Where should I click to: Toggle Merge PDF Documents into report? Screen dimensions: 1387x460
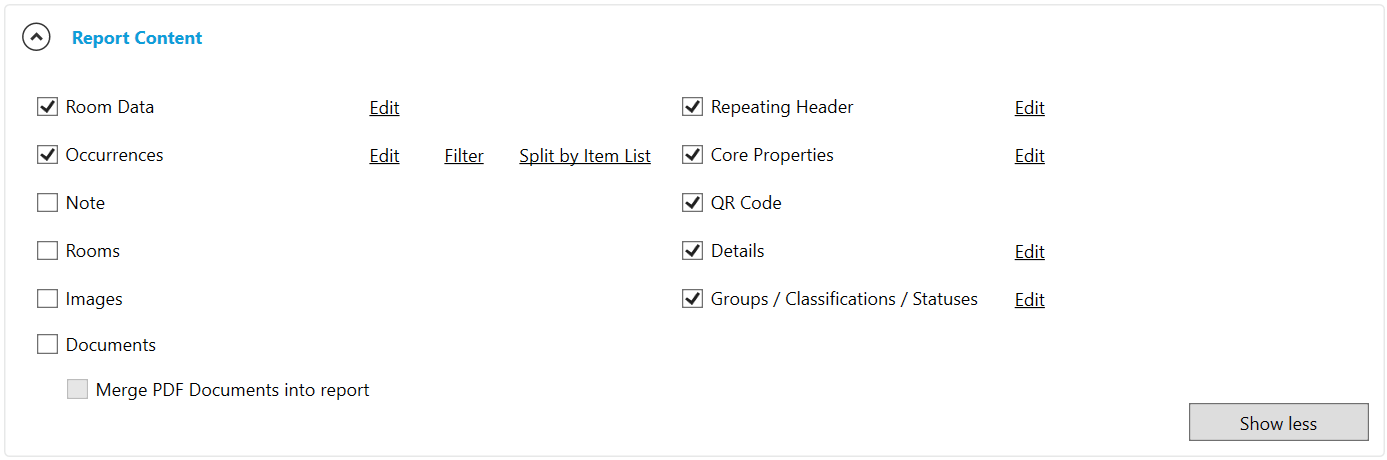pos(77,390)
